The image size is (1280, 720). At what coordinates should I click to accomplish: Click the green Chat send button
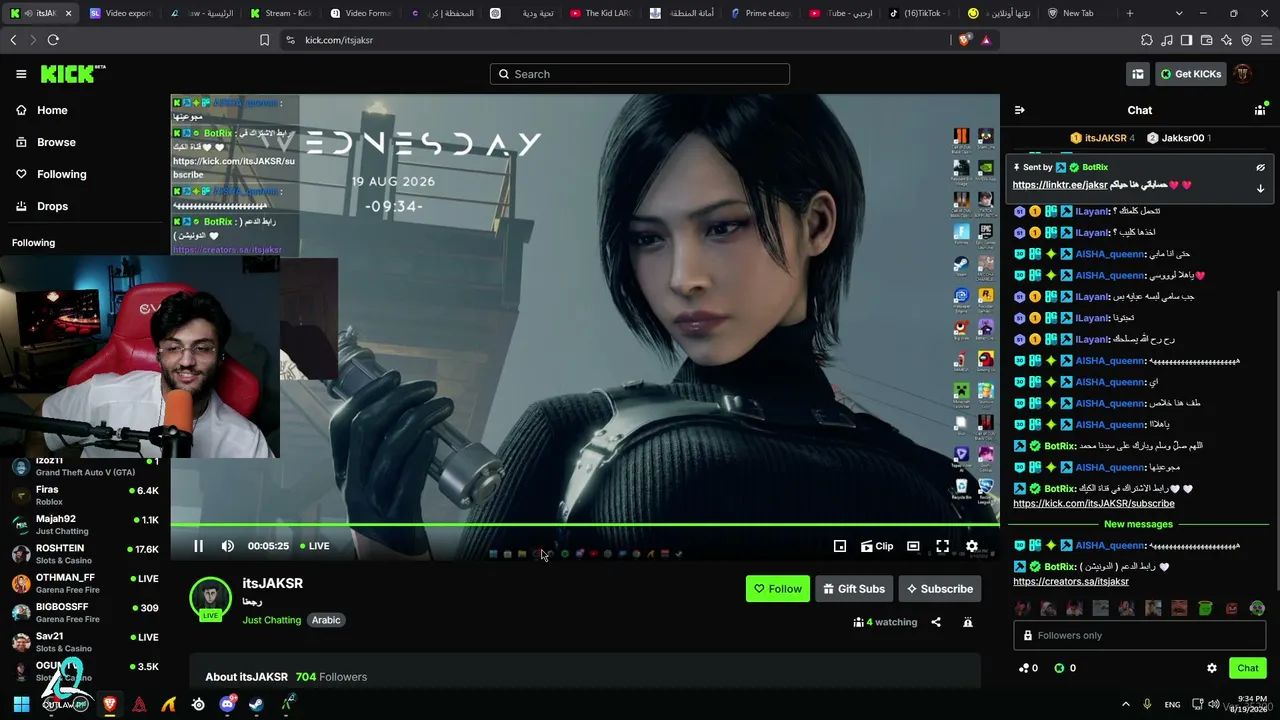click(1248, 668)
